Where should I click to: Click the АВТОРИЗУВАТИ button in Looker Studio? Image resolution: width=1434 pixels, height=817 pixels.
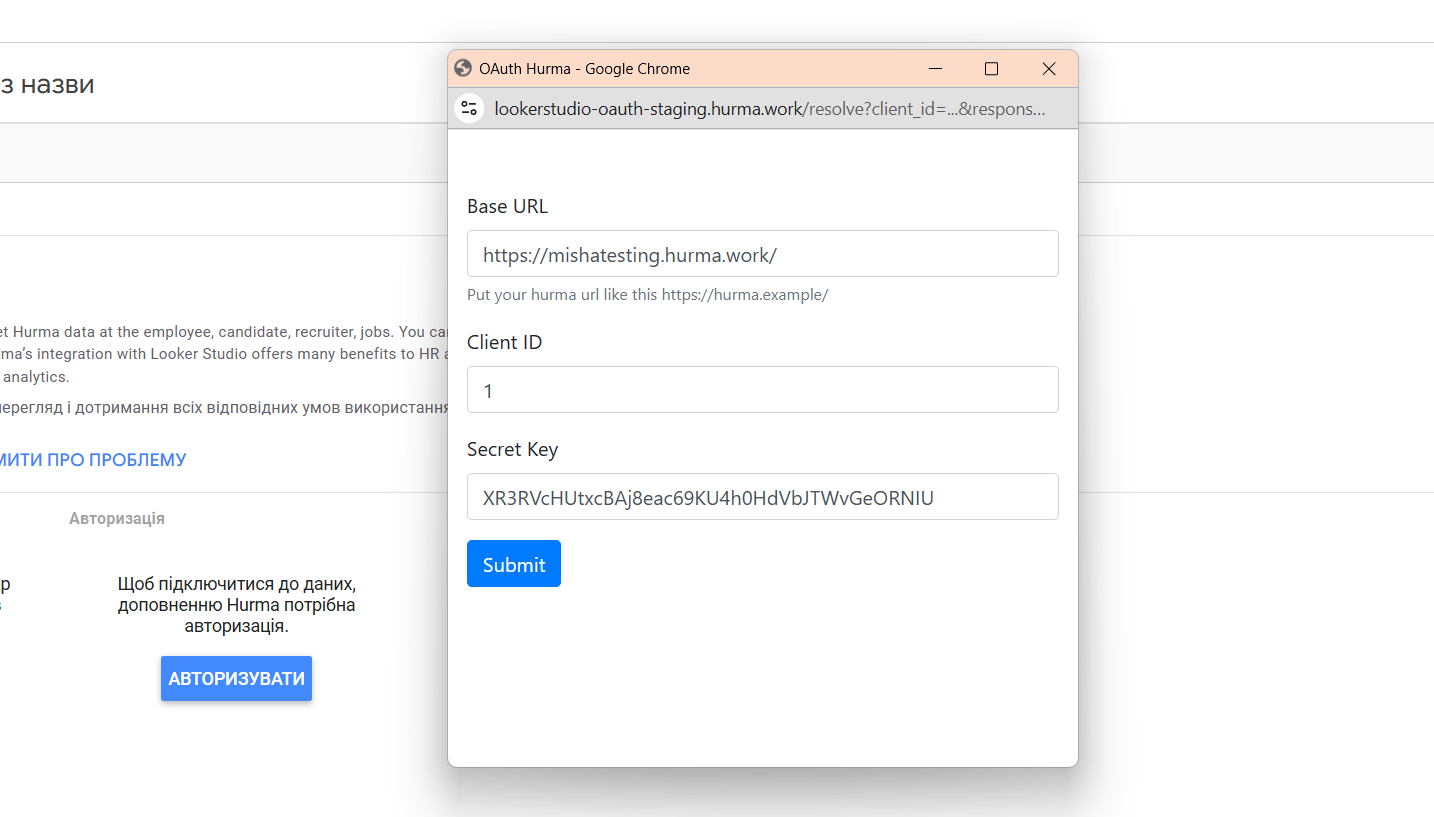[x=236, y=679]
